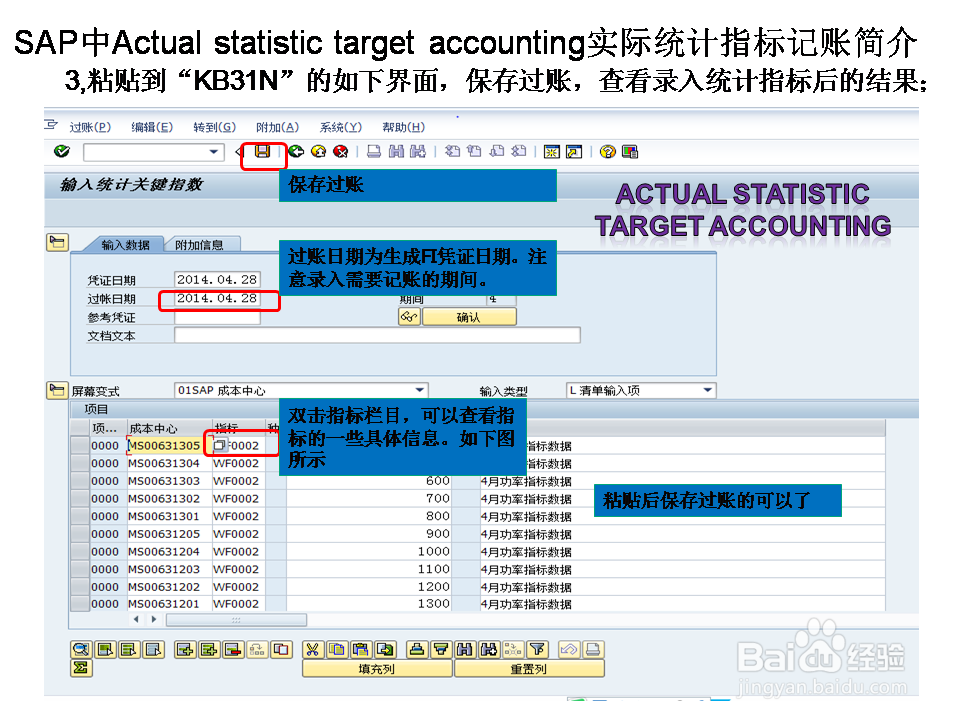Switch to the 附加信息 tab
Viewport: 960px width, 720px height.
coord(200,244)
